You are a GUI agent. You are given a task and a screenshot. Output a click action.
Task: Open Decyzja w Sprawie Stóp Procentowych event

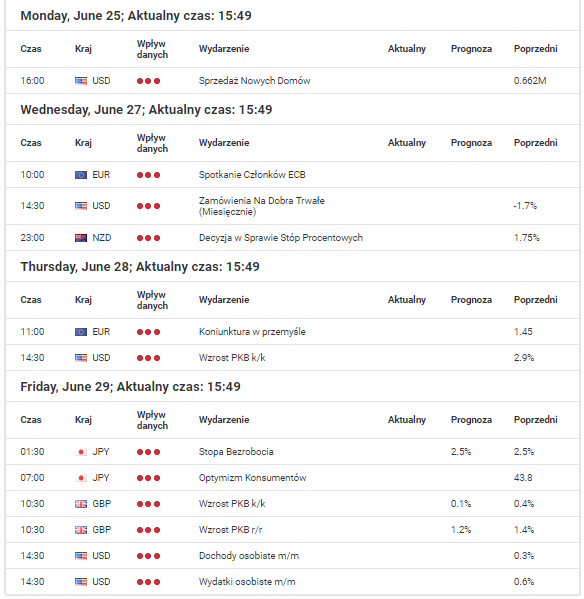coord(281,238)
